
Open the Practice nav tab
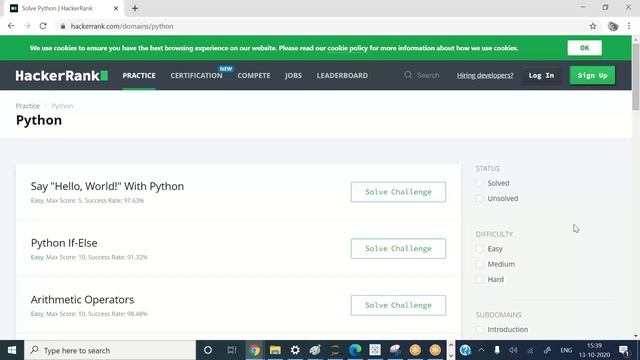coord(139,76)
